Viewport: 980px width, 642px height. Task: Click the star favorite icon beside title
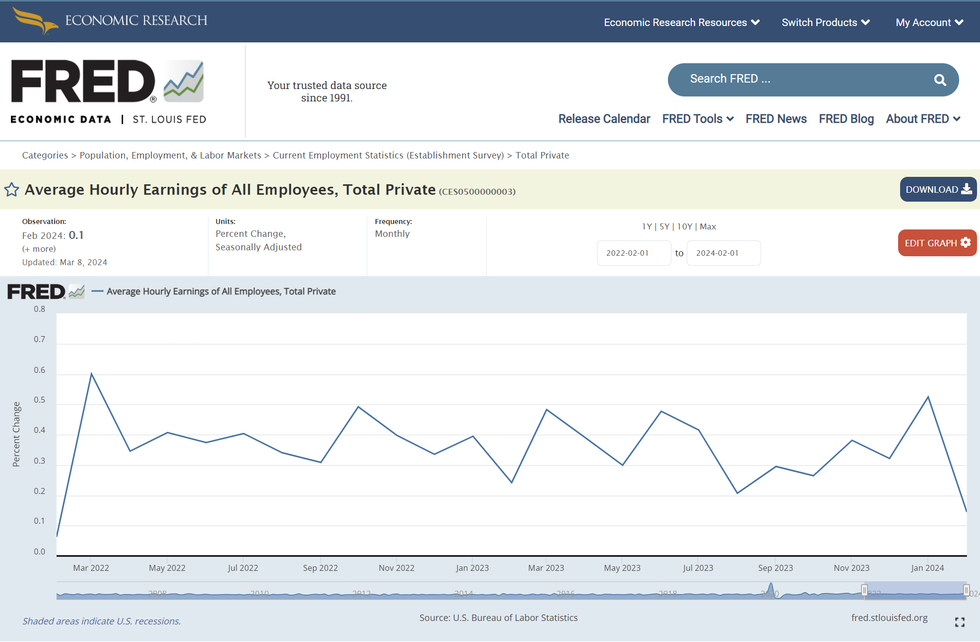(x=12, y=190)
